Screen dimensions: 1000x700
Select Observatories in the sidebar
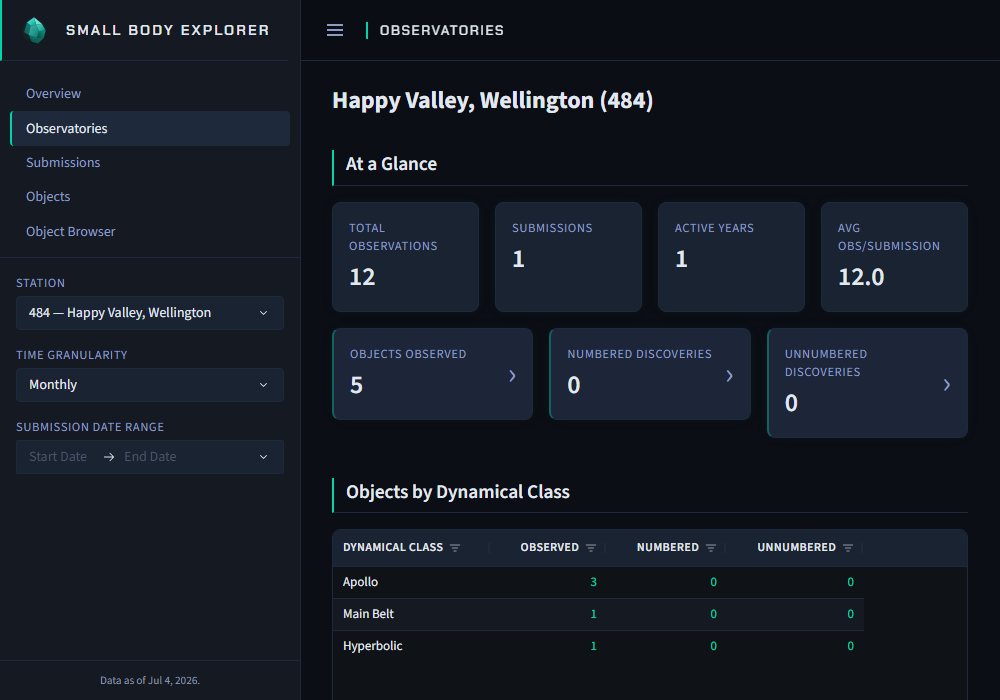150,129
